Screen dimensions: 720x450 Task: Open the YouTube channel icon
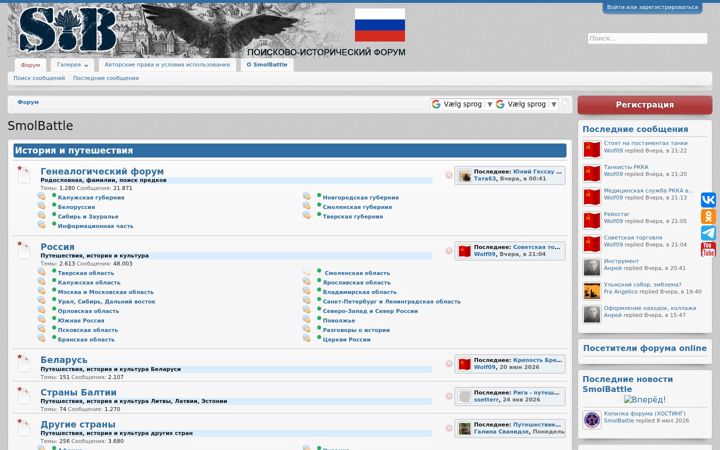pos(708,249)
